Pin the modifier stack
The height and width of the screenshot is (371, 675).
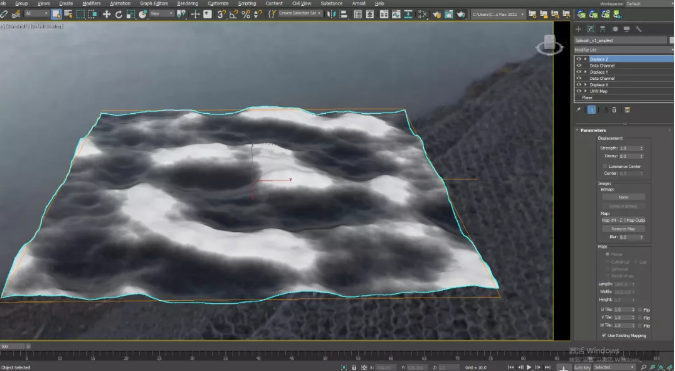(x=579, y=110)
